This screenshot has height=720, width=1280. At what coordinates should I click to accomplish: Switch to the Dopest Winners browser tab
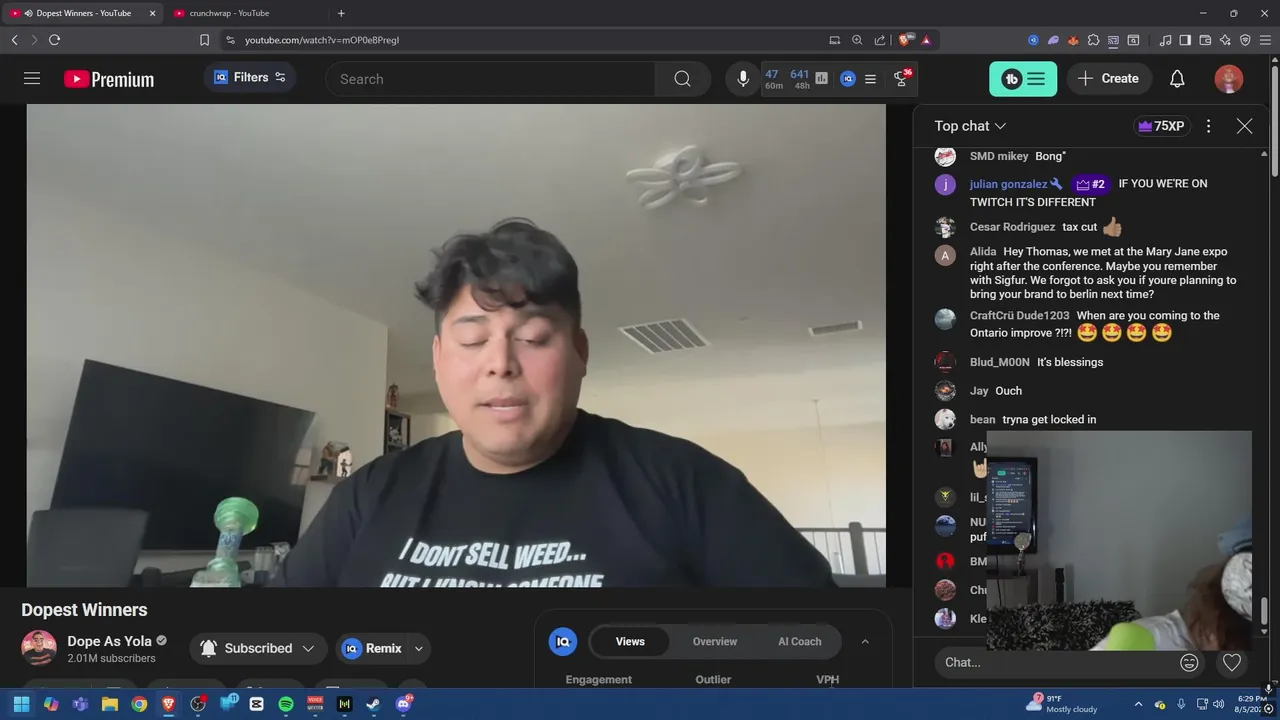click(x=84, y=13)
